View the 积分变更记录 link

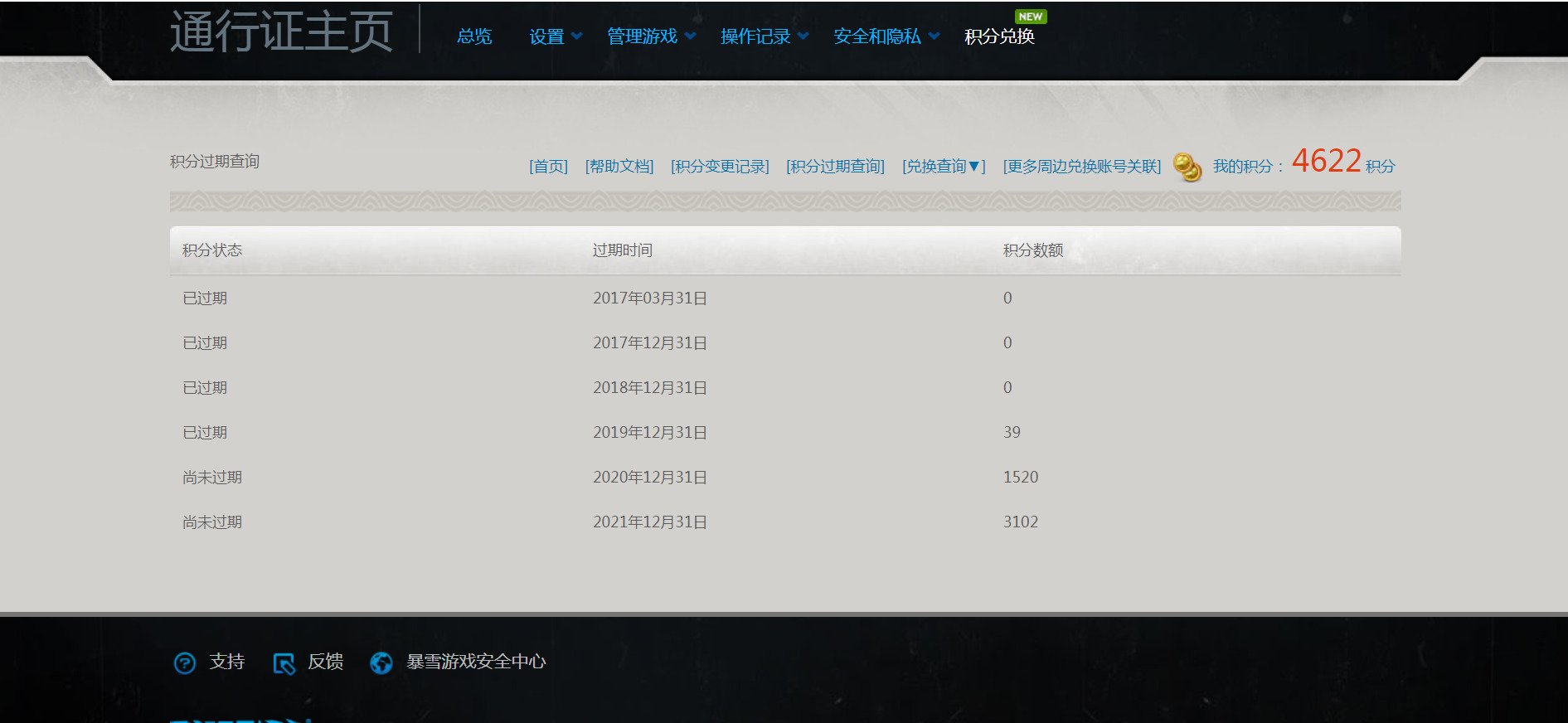pyautogui.click(x=720, y=167)
